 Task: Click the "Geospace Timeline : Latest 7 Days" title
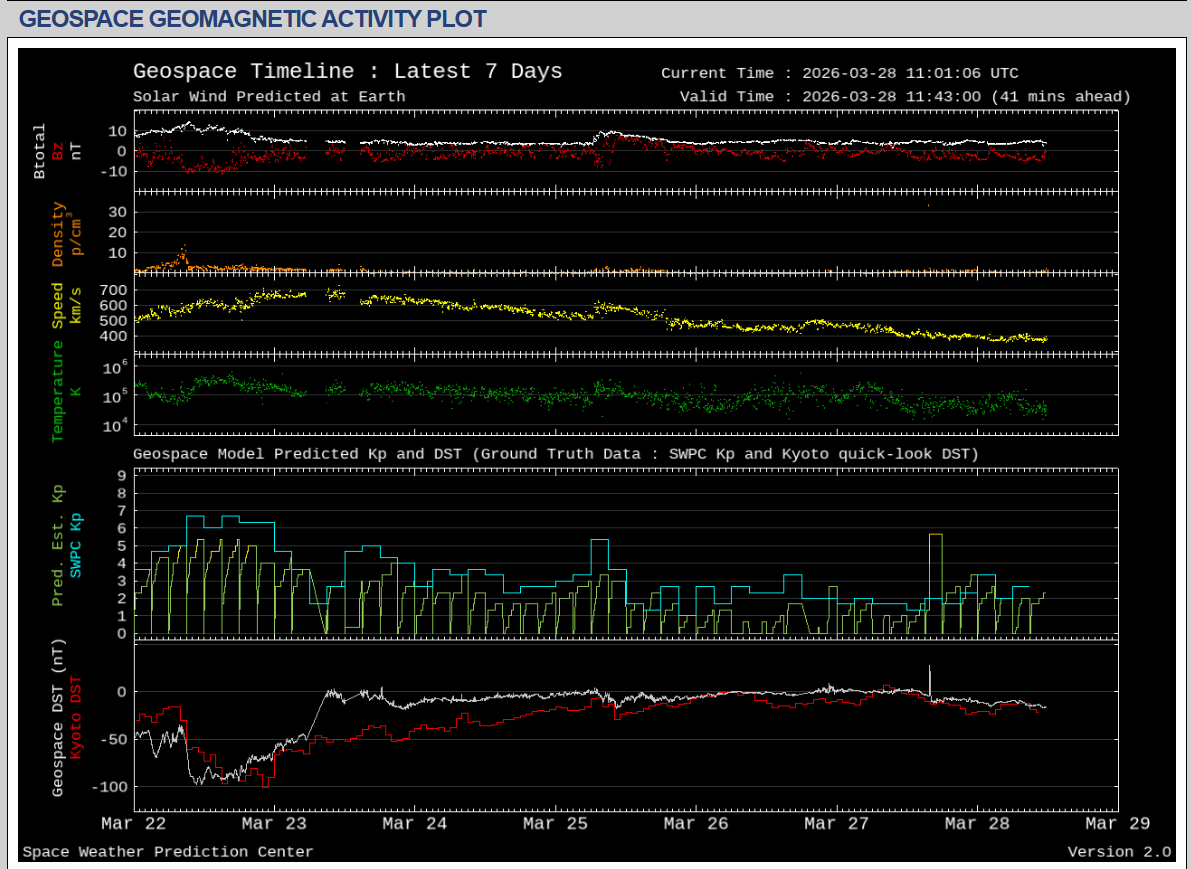click(347, 72)
